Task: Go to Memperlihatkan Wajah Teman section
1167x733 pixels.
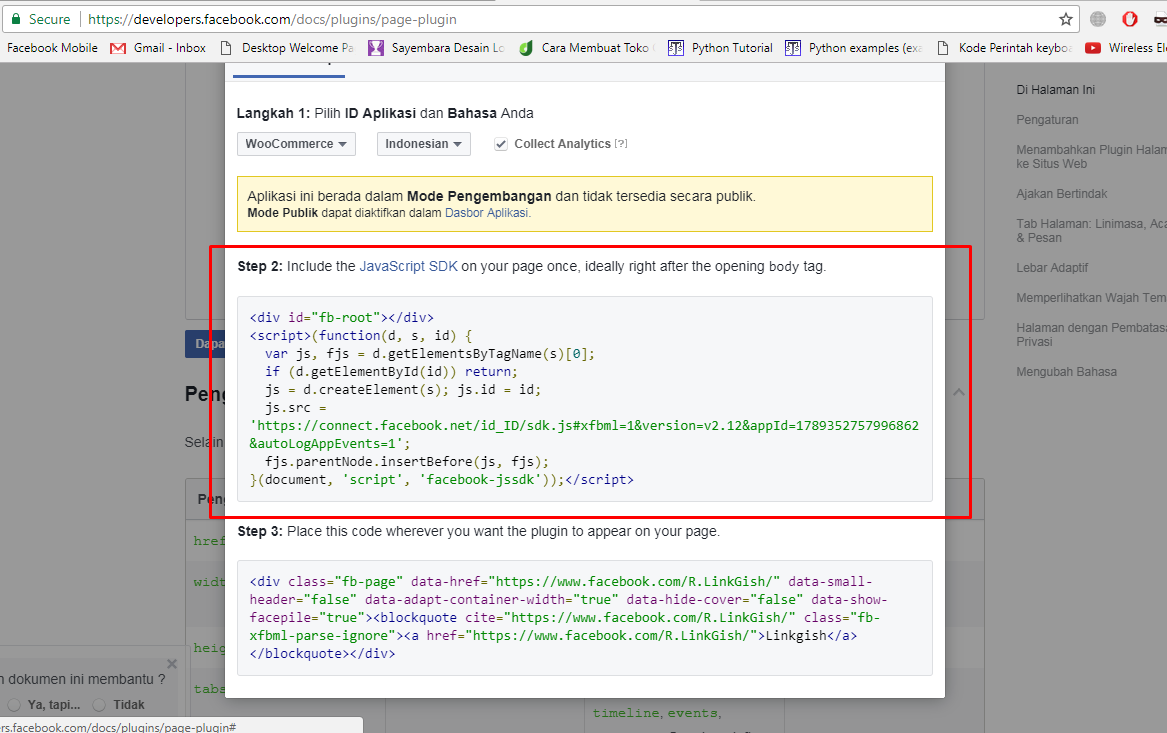Action: tap(1091, 298)
